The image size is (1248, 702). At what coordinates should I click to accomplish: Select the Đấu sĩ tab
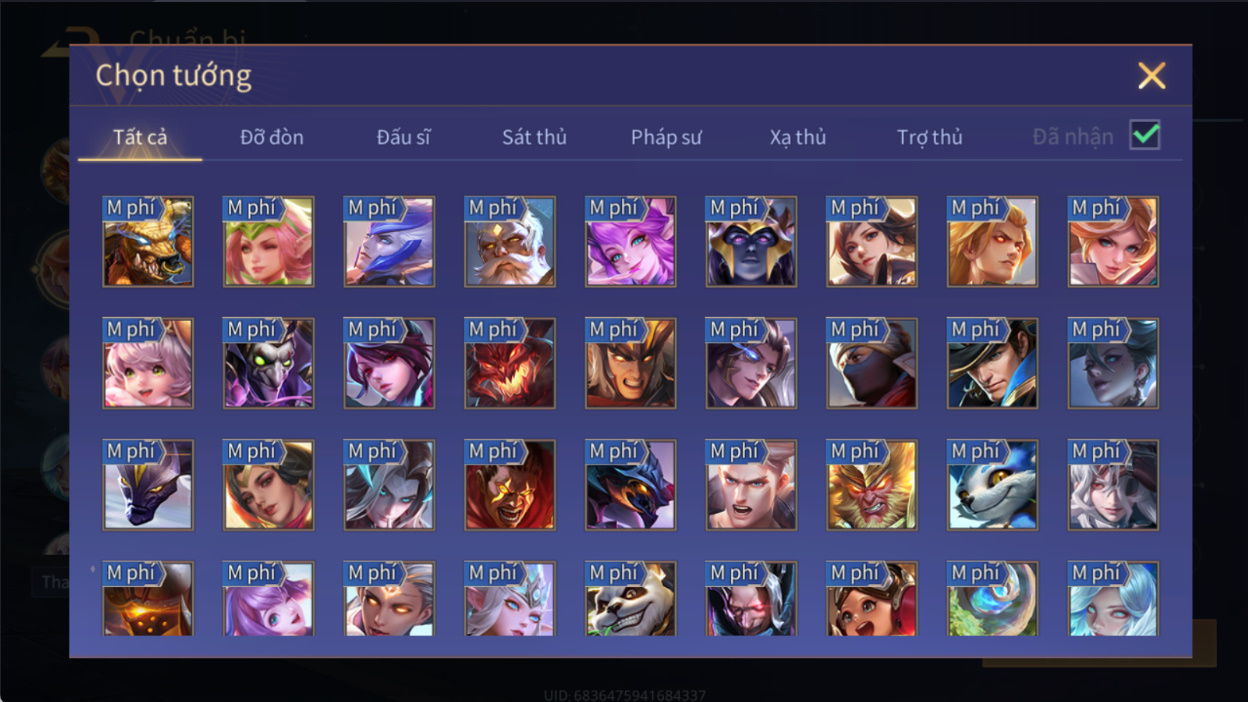[x=403, y=137]
